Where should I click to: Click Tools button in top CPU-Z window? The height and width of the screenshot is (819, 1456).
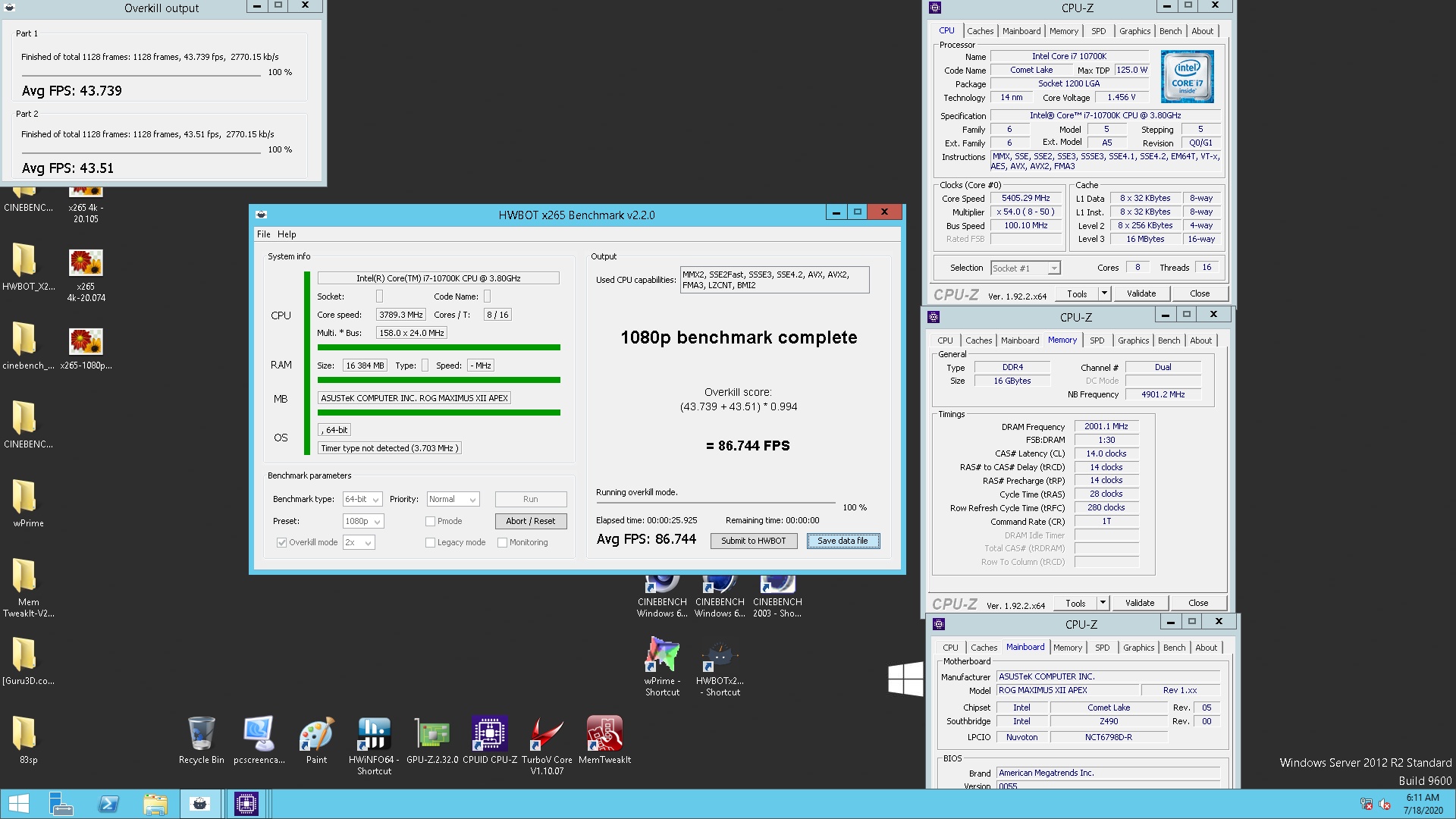tap(1077, 293)
